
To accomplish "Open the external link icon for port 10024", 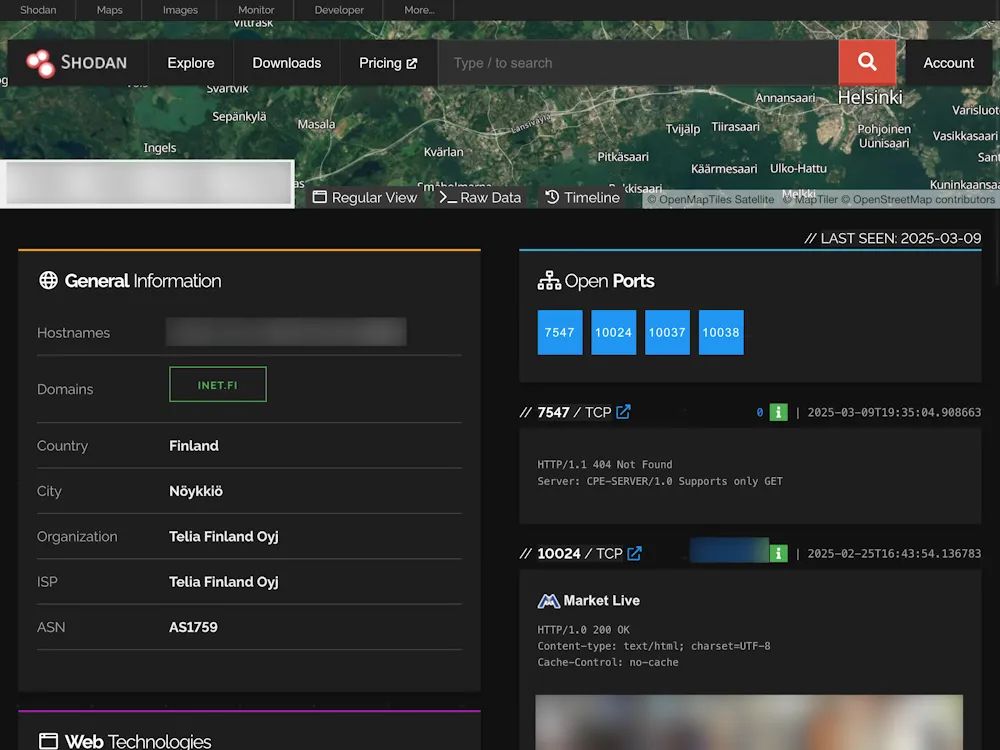I will (634, 554).
